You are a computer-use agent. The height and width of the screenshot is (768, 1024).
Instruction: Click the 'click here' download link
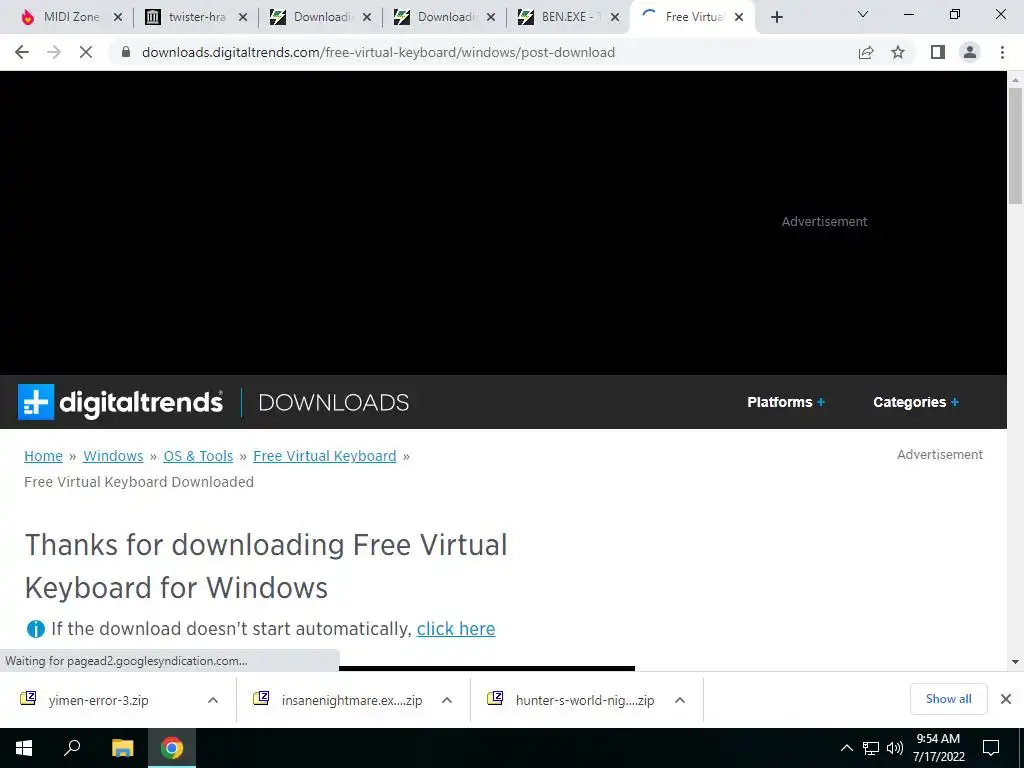tap(456, 629)
